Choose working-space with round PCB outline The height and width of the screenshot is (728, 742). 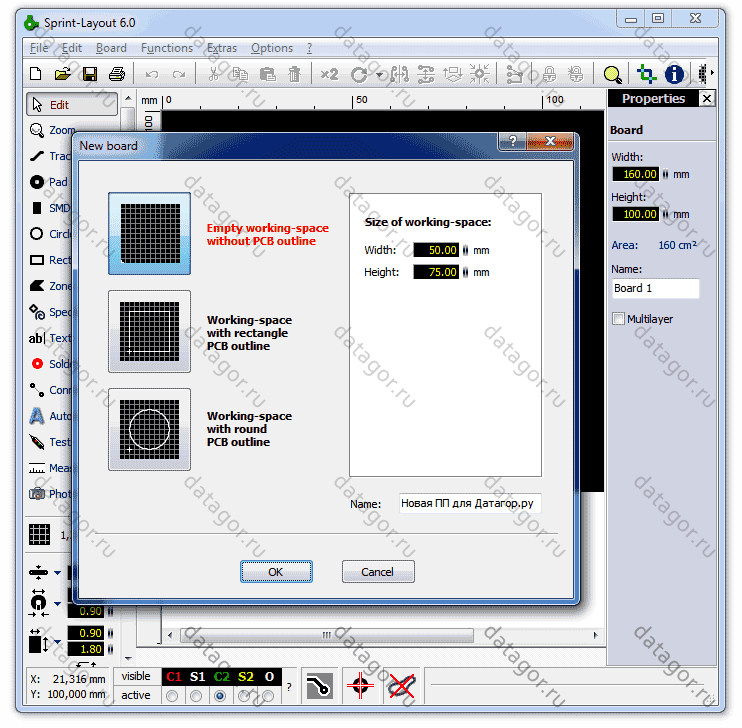pyautogui.click(x=150, y=429)
